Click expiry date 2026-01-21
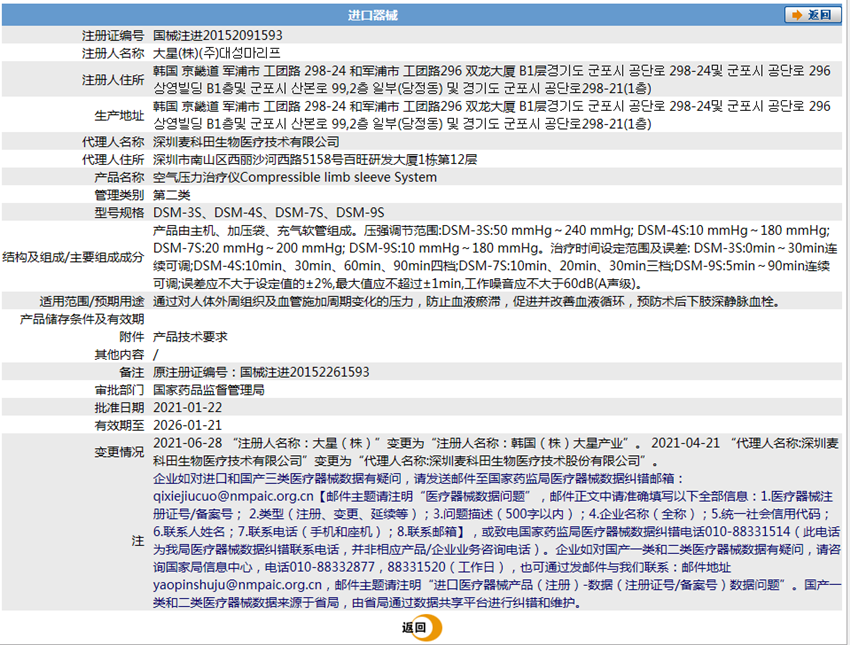850x645 pixels. tap(188, 425)
